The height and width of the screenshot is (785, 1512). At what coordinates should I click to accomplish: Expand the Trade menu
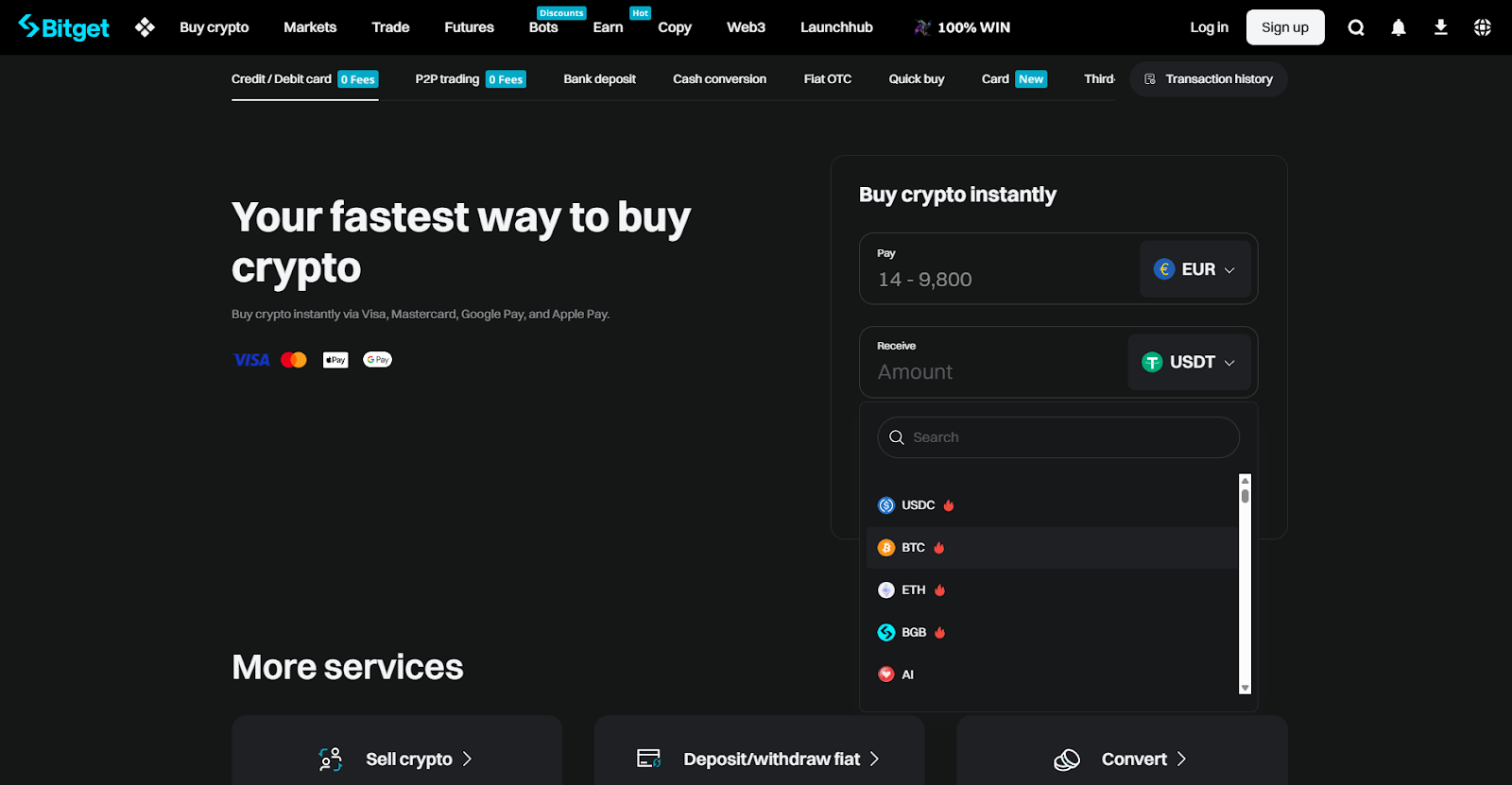[x=390, y=27]
